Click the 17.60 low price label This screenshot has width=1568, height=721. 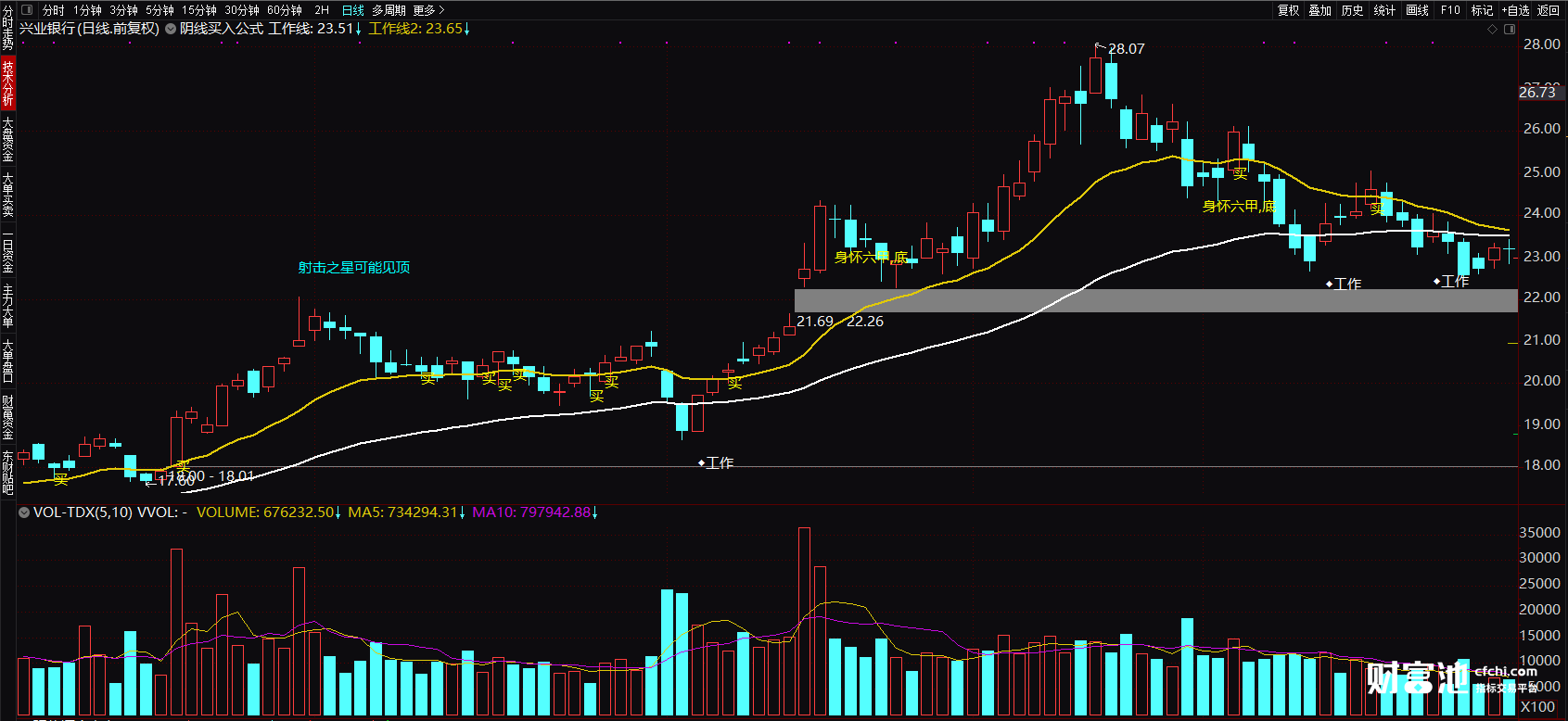(176, 481)
